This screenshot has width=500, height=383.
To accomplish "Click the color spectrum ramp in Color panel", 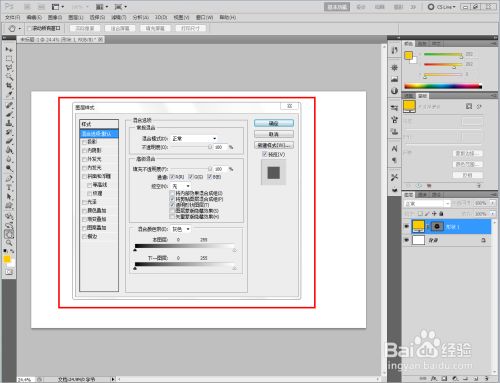I will click(443, 86).
